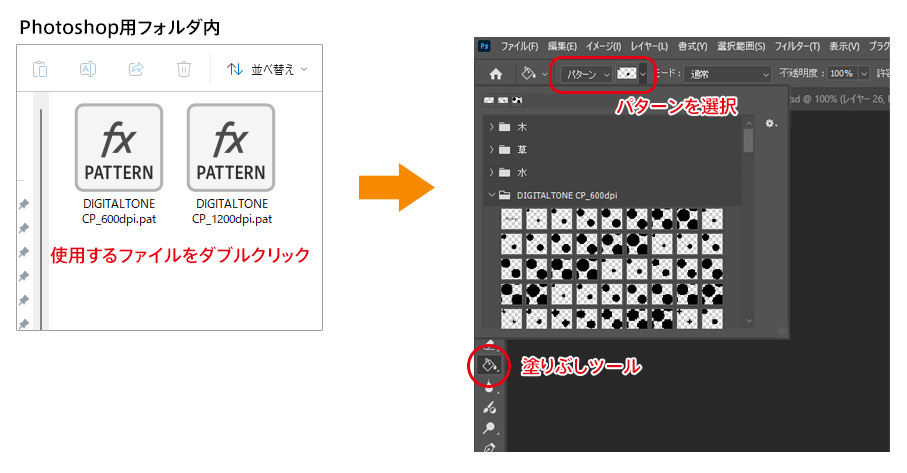907x473 pixels.
Task: Select DIGITALTONE CP_600dpi.pat file
Action: point(119,165)
